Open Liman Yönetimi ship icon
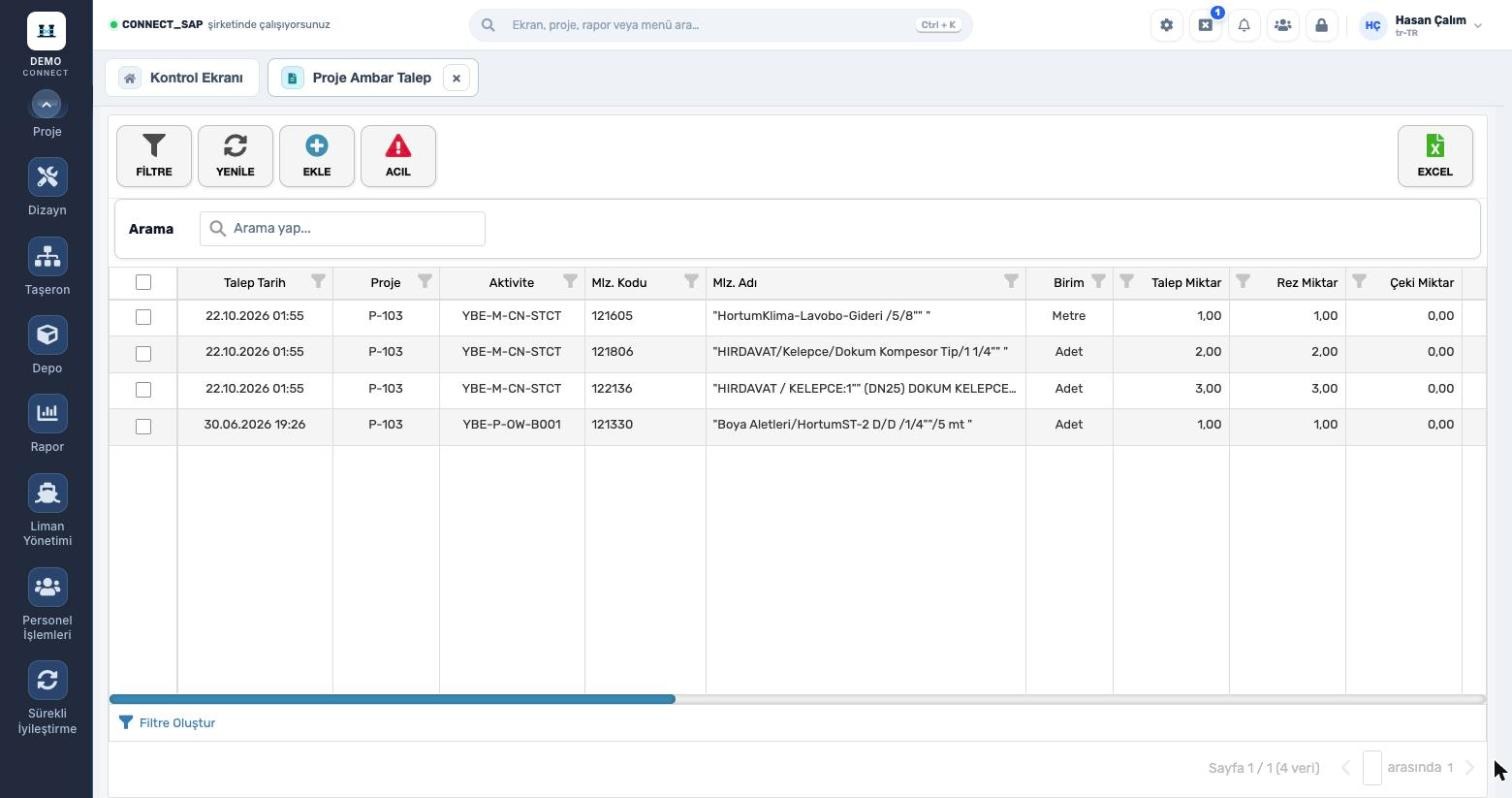The height and width of the screenshot is (798, 1512). (x=47, y=493)
